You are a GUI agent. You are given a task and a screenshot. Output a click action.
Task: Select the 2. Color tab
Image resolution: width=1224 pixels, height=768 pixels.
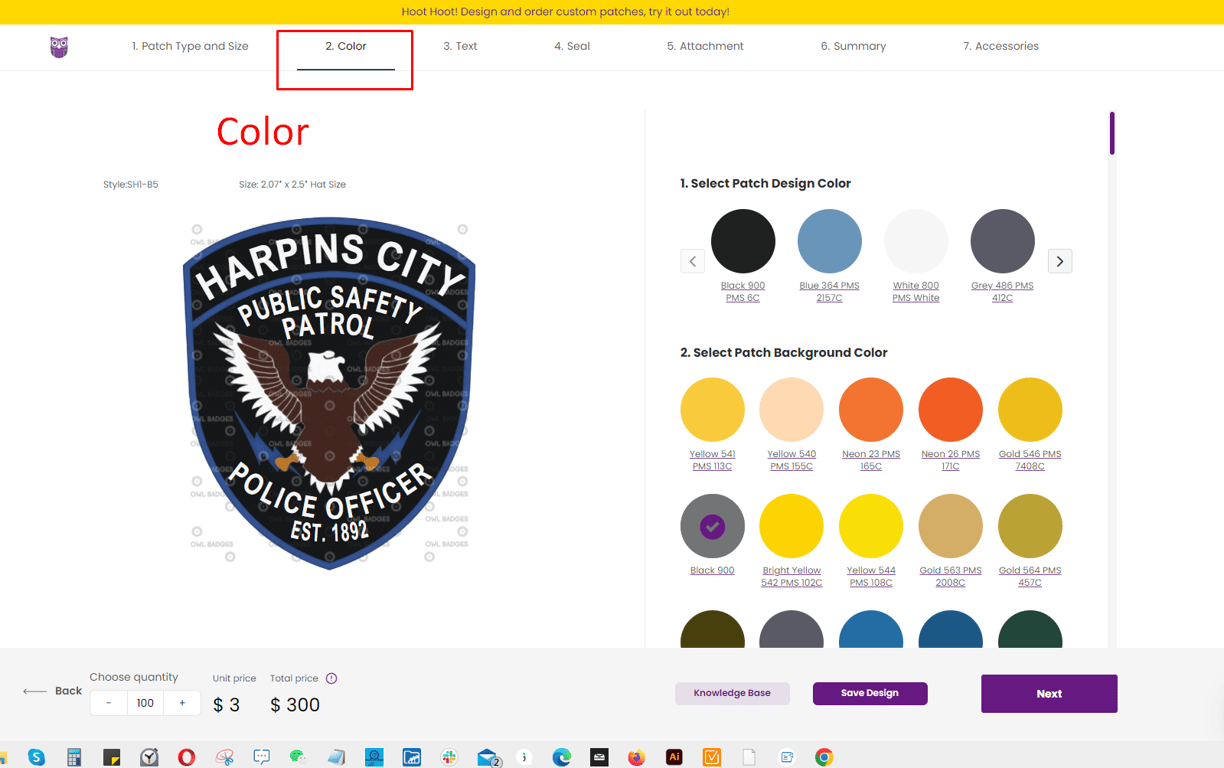(x=346, y=46)
